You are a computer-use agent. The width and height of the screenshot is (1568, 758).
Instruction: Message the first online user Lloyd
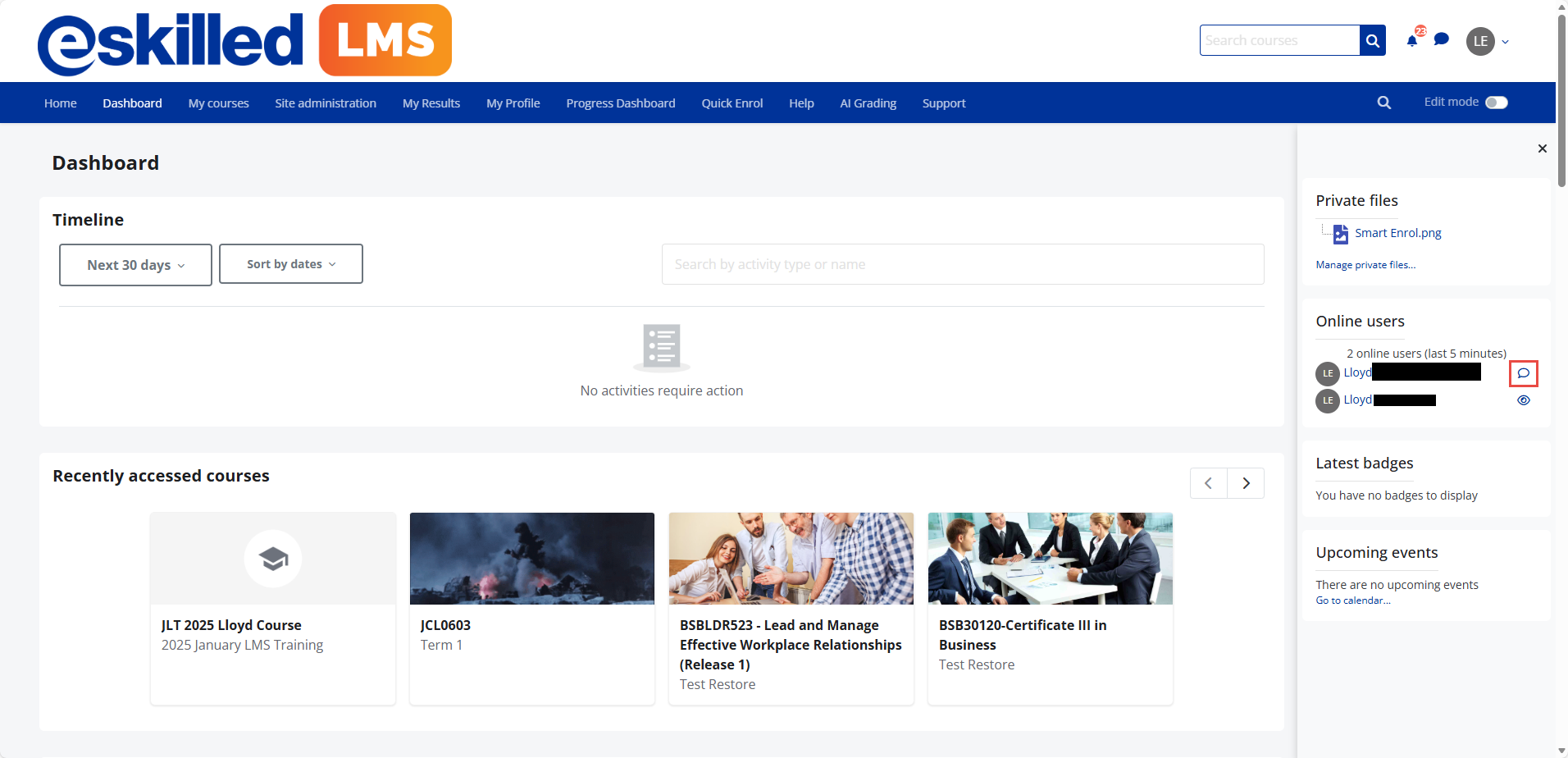pyautogui.click(x=1523, y=373)
